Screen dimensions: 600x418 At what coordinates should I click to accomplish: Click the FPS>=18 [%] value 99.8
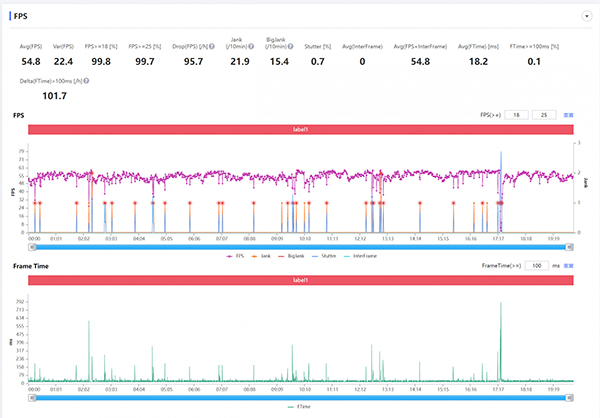(101, 62)
